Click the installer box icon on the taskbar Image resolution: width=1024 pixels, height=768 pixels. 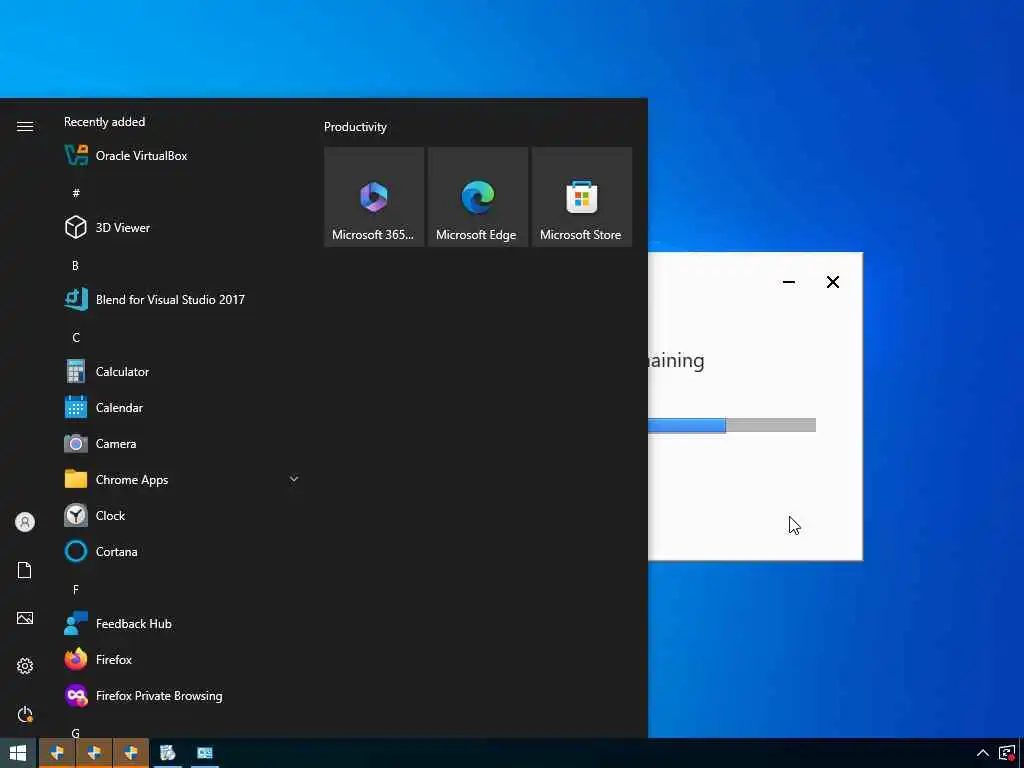tap(168, 753)
